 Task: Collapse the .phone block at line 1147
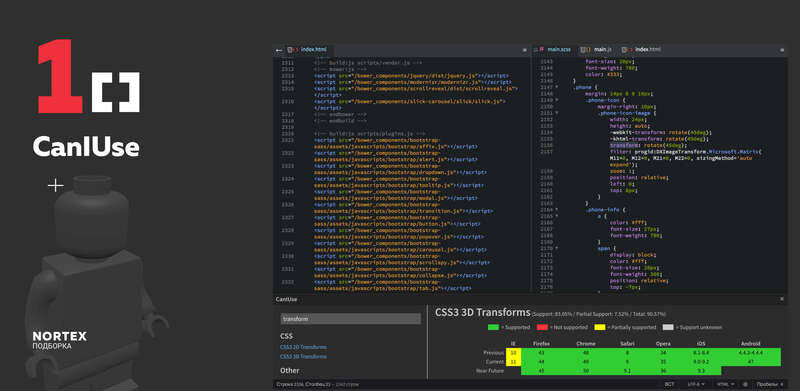[557, 87]
